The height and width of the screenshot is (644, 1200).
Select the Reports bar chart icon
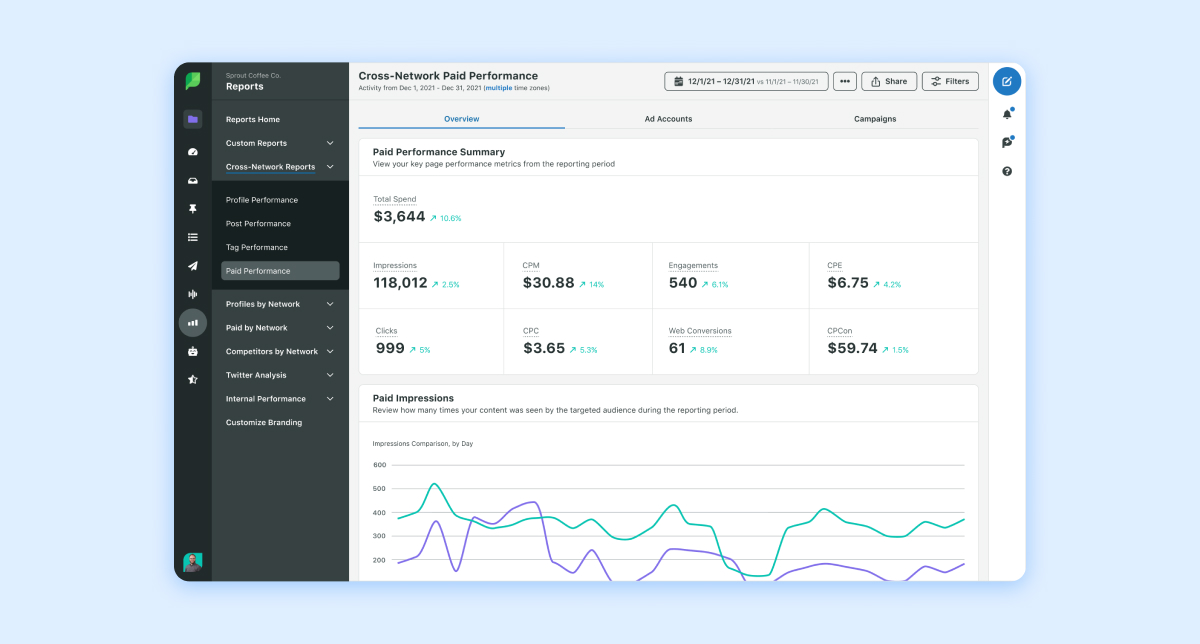tap(193, 323)
